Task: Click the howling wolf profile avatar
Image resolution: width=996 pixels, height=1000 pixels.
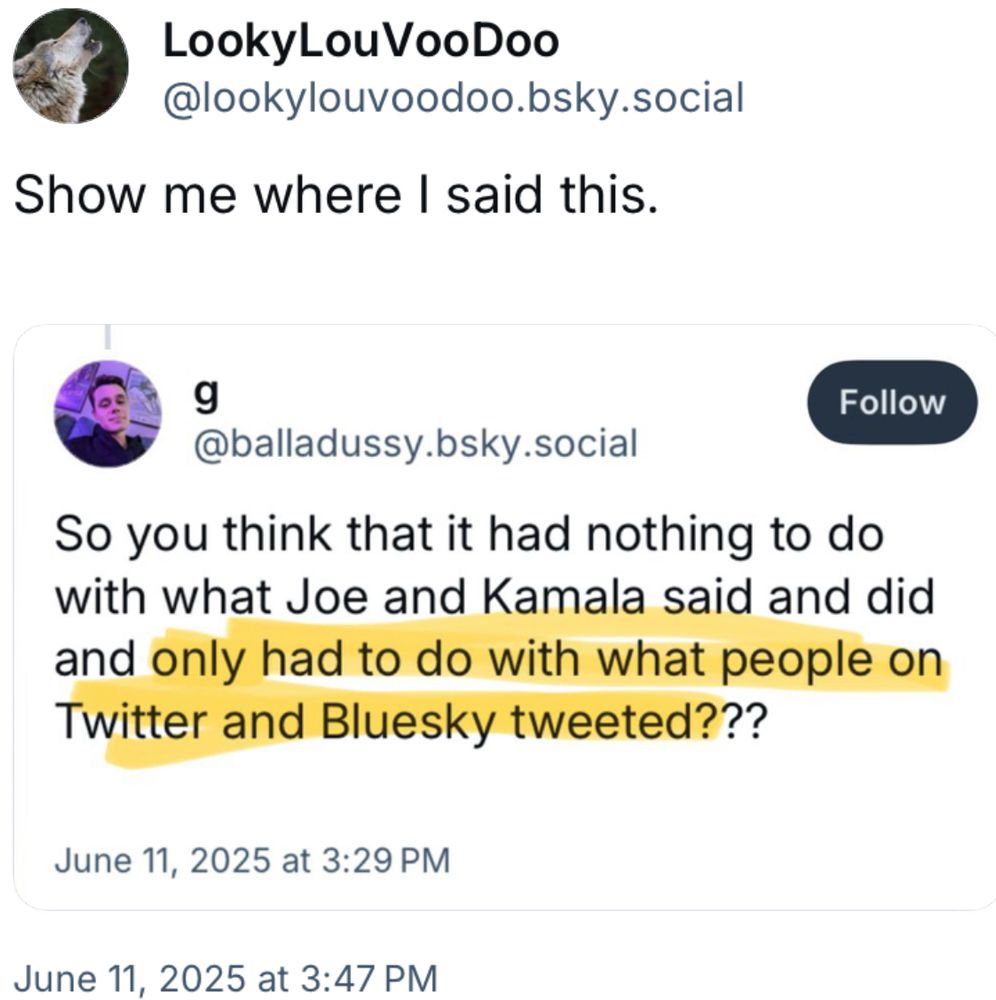Action: [x=71, y=67]
